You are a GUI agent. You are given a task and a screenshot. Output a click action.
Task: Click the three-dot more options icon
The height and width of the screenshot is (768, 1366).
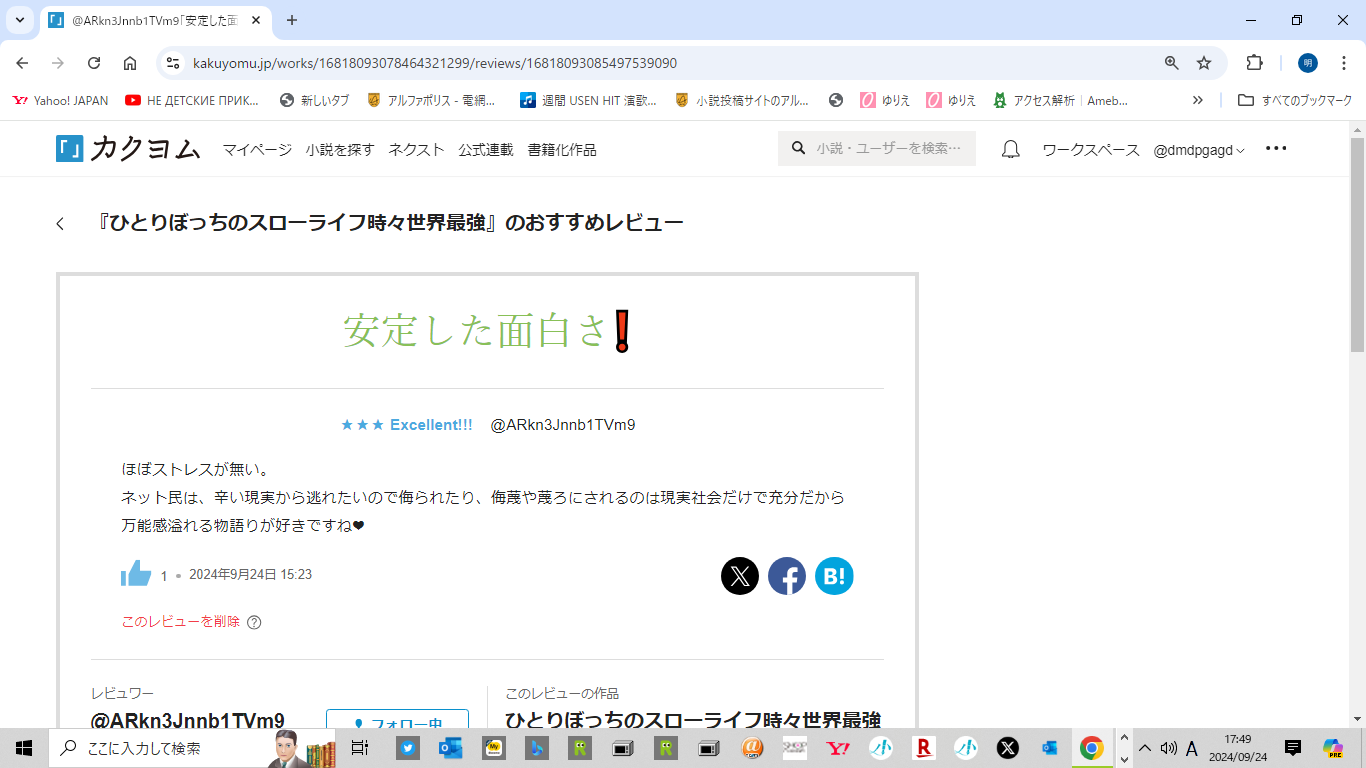pyautogui.click(x=1276, y=148)
